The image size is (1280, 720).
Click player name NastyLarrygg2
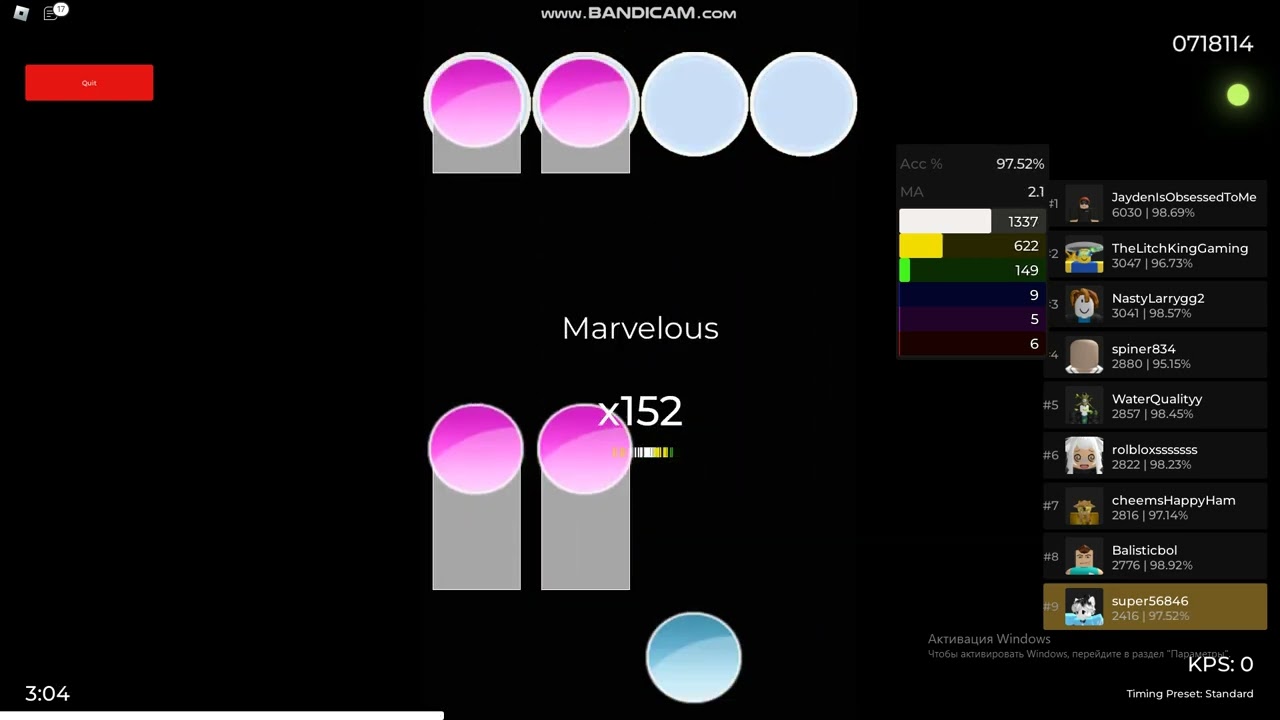coord(1158,298)
